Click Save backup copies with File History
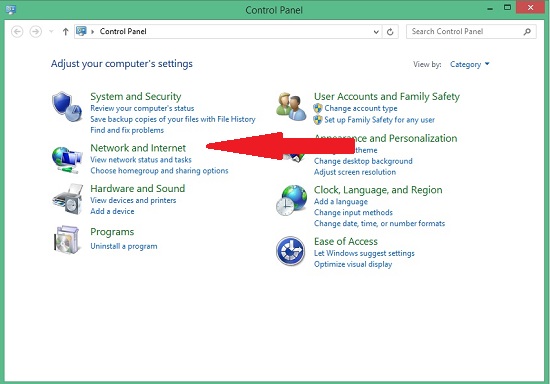This screenshot has width=550, height=384. pos(173,119)
